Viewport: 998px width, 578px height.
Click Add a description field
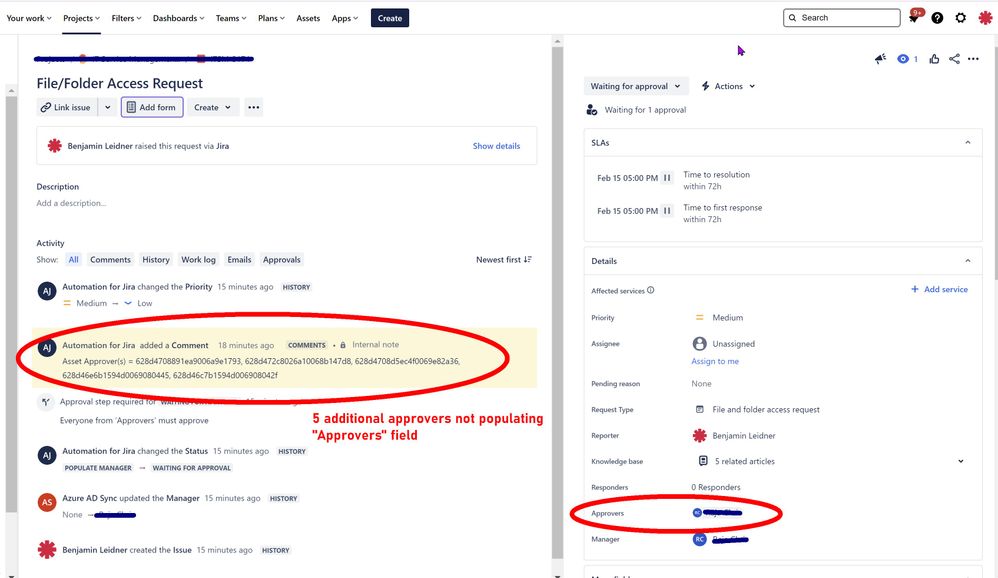tap(71, 203)
